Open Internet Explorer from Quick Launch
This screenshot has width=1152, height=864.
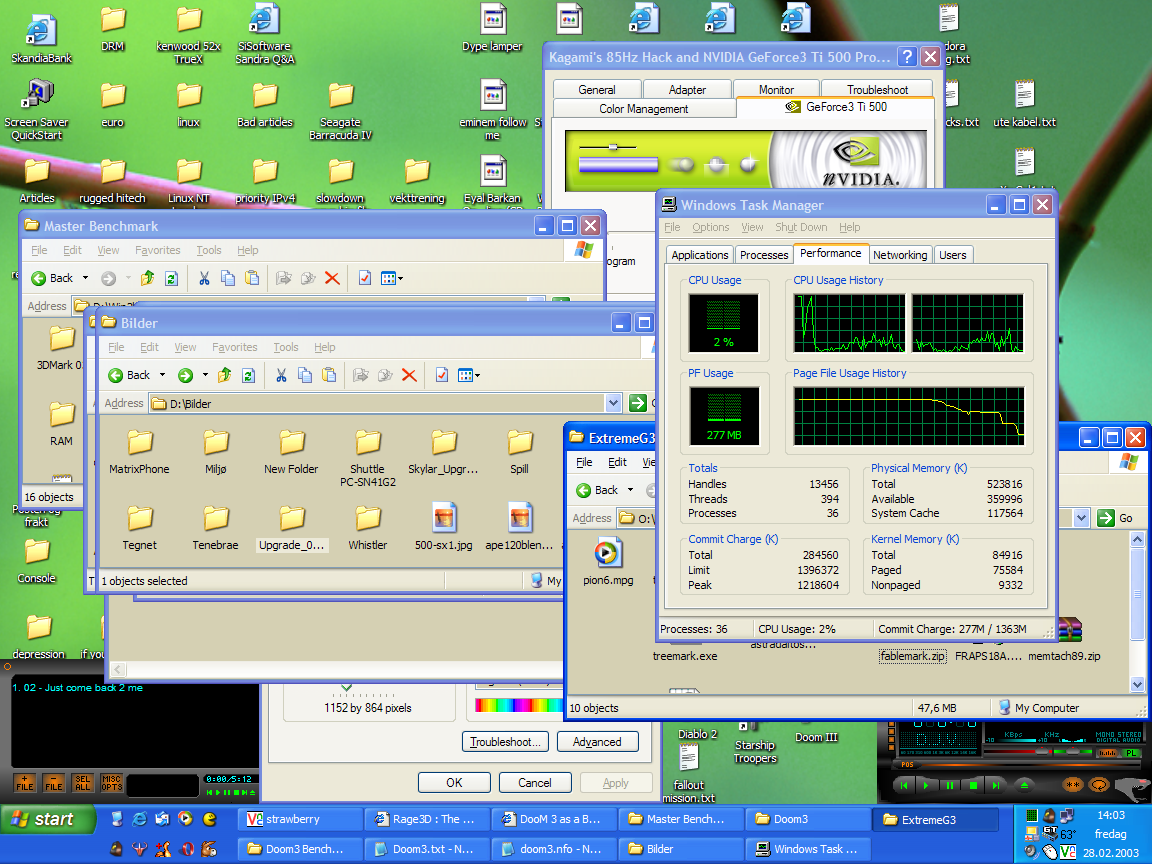click(x=139, y=818)
